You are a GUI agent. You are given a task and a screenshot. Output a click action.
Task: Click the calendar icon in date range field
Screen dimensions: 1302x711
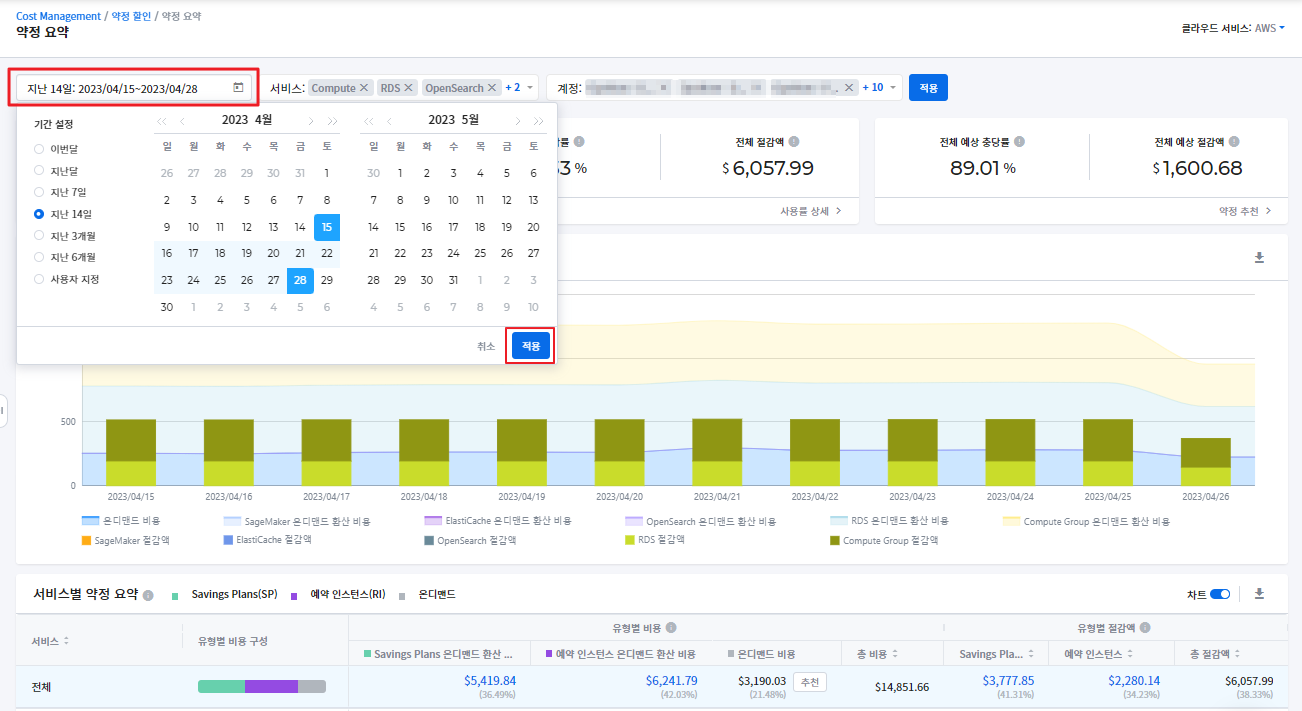coord(238,88)
